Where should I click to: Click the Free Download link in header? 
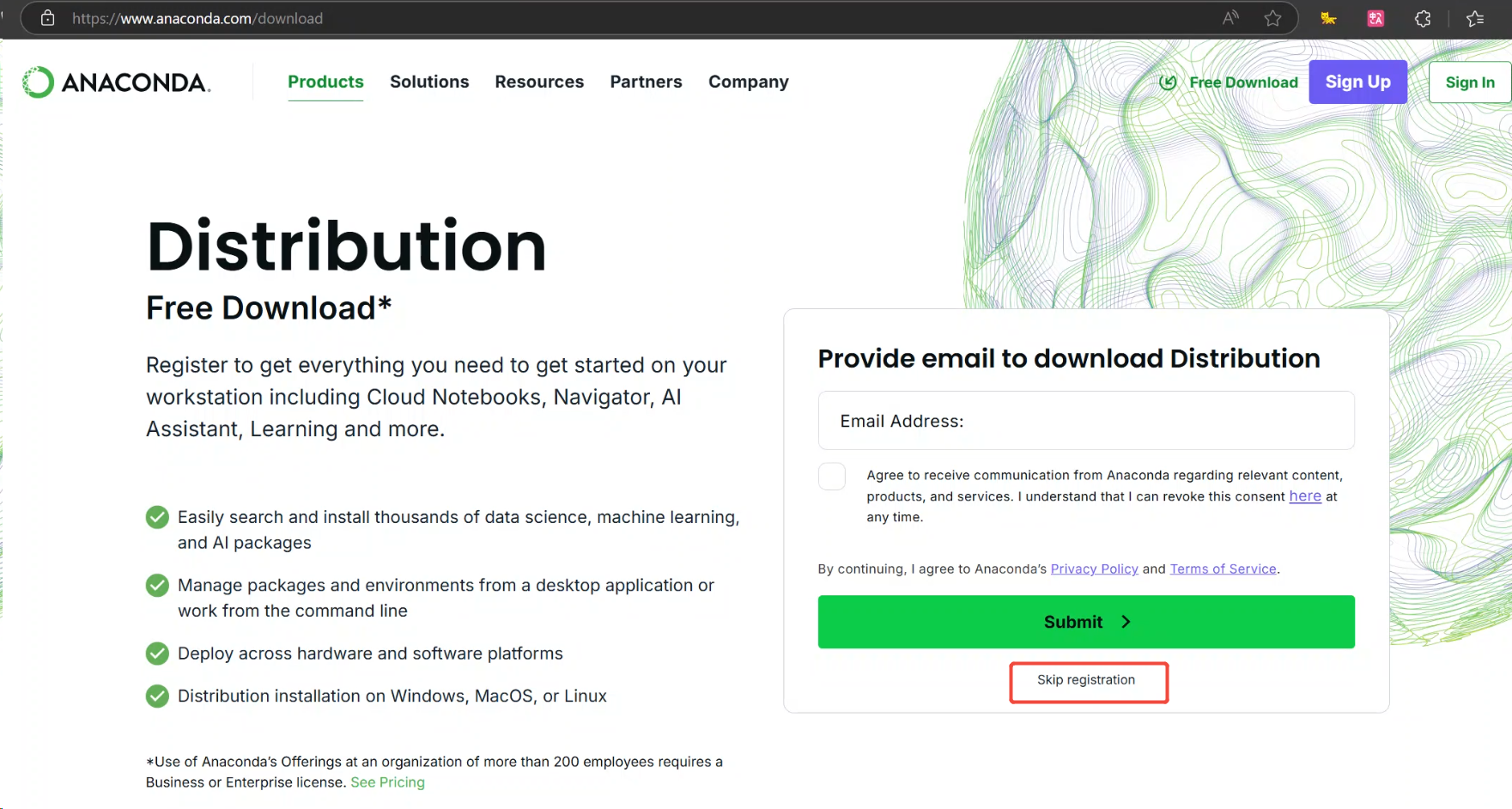1243,82
